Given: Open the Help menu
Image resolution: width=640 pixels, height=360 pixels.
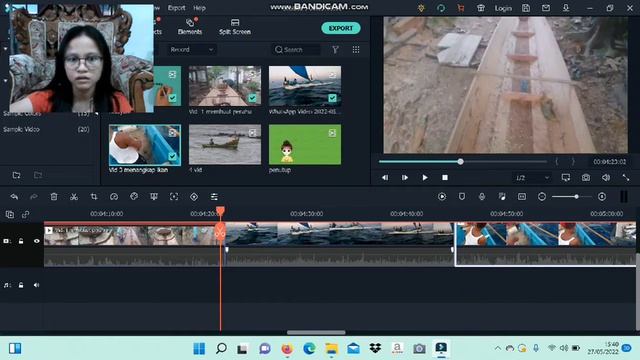Looking at the screenshot, I should pos(199,8).
